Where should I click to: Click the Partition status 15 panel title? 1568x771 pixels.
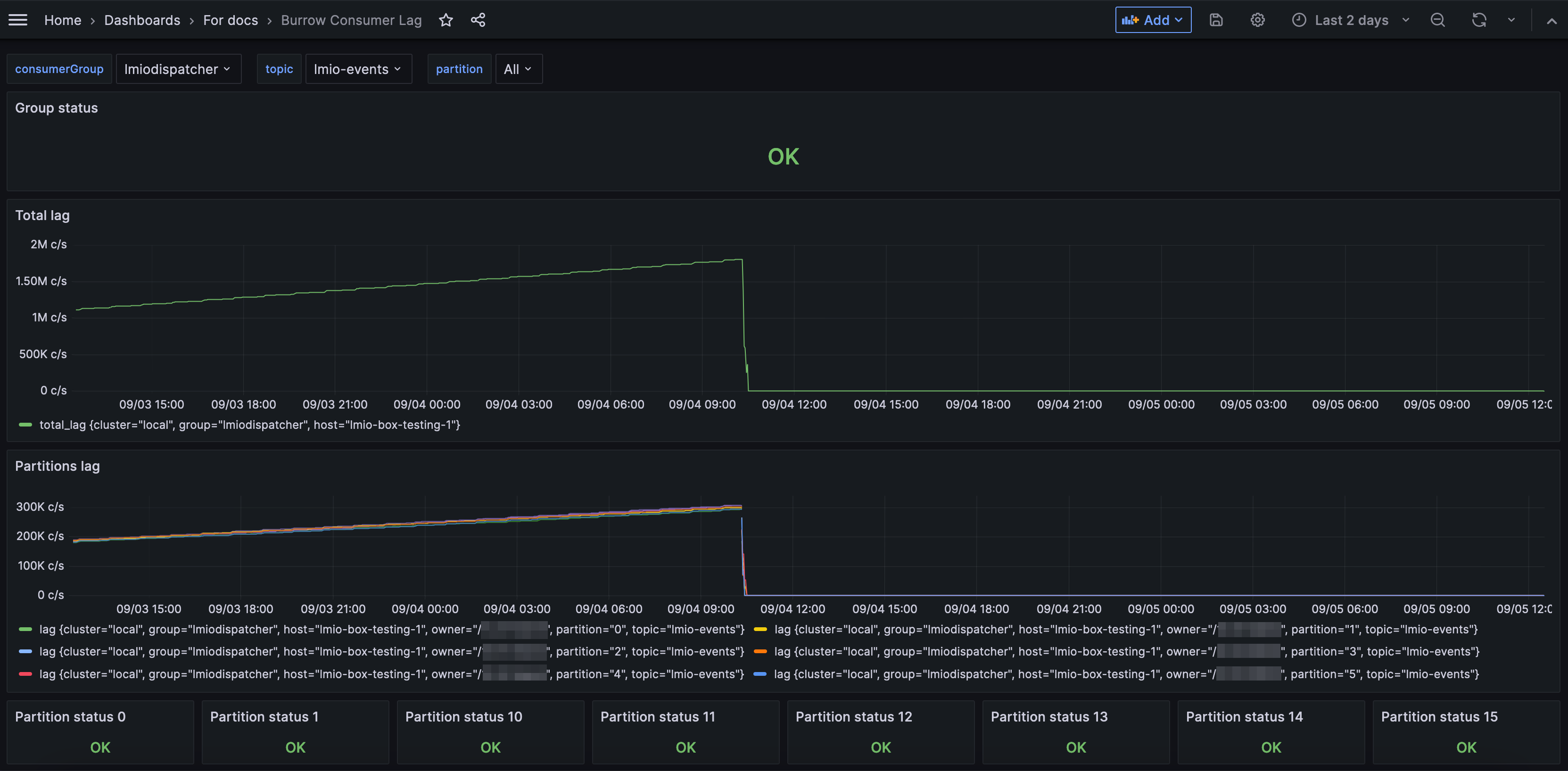(x=1439, y=717)
